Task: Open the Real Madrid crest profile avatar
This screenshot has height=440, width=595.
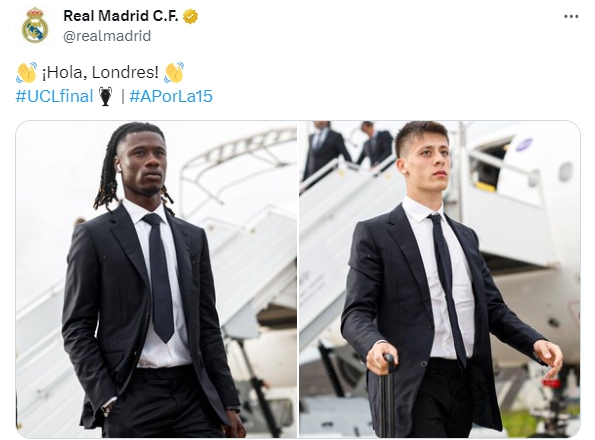Action: point(35,26)
